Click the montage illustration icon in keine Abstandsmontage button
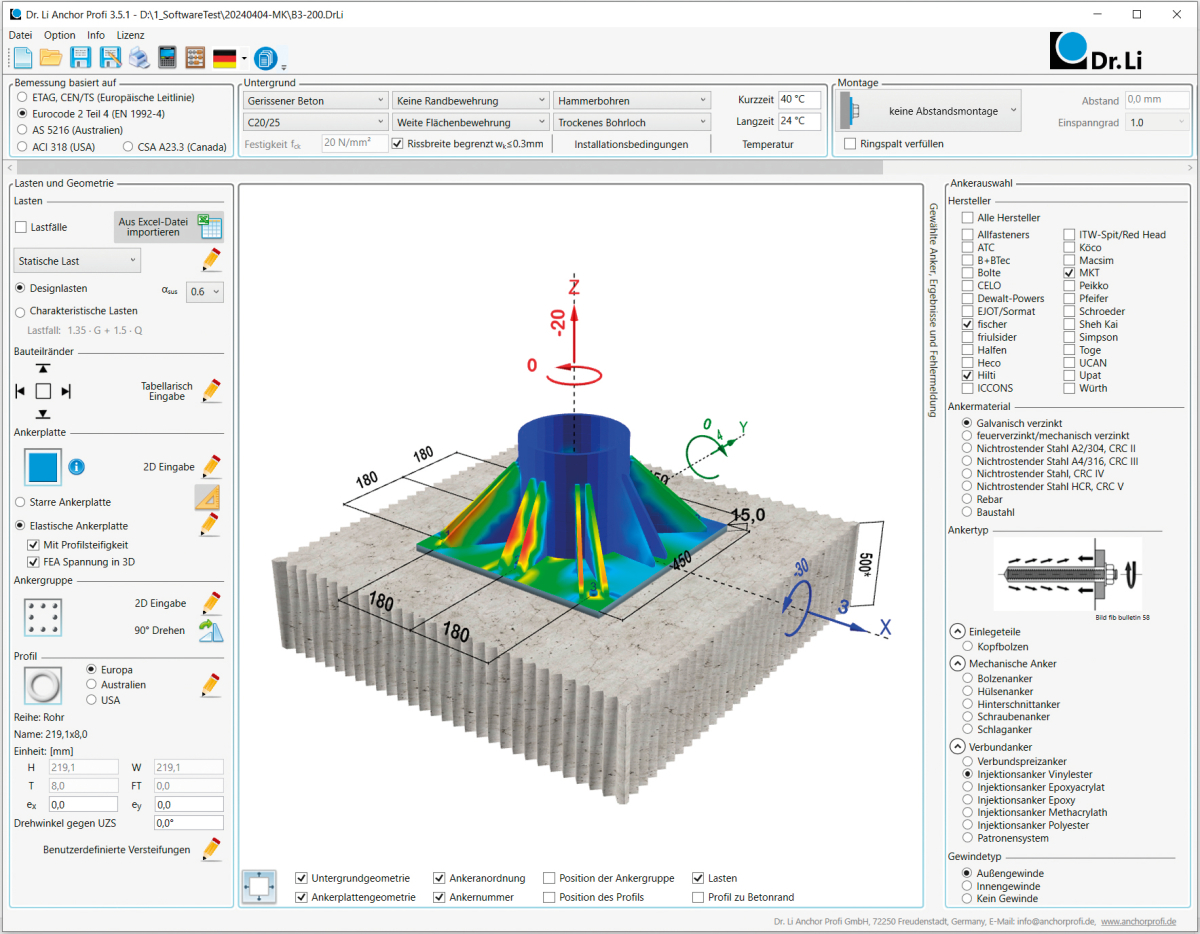 pyautogui.click(x=852, y=110)
